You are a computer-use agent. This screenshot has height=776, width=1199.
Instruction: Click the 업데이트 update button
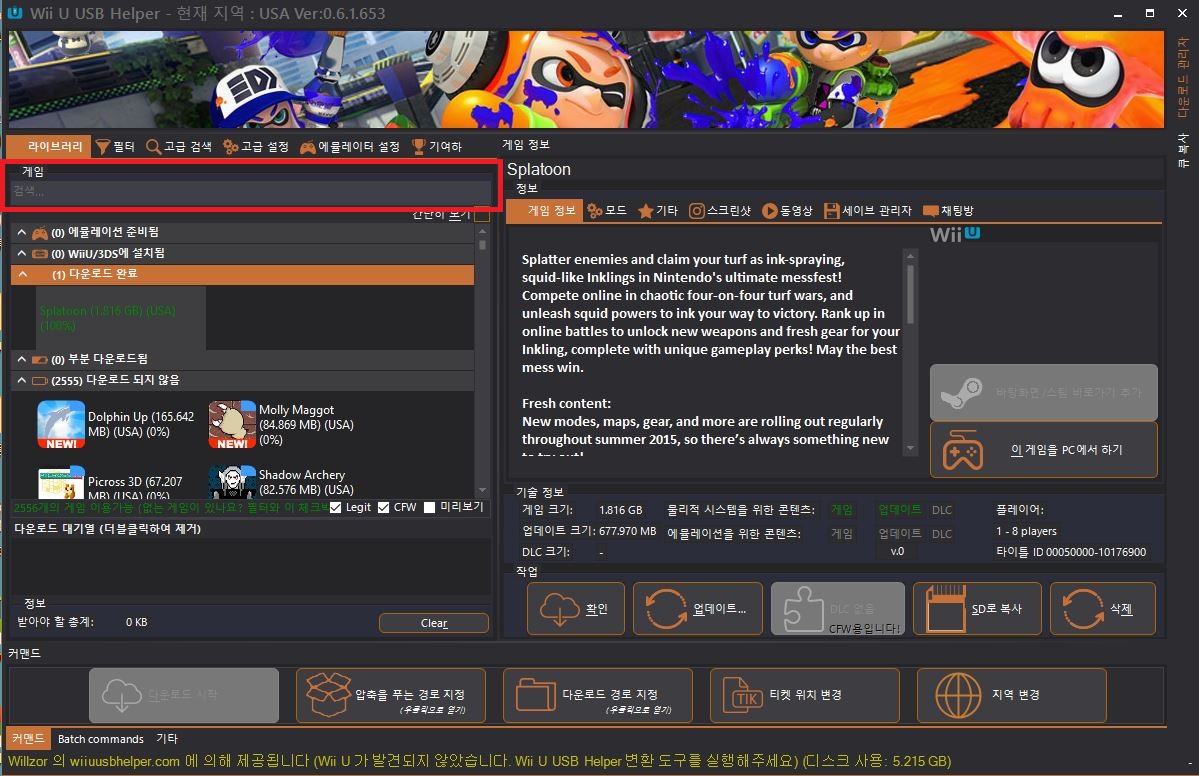[x=697, y=609]
